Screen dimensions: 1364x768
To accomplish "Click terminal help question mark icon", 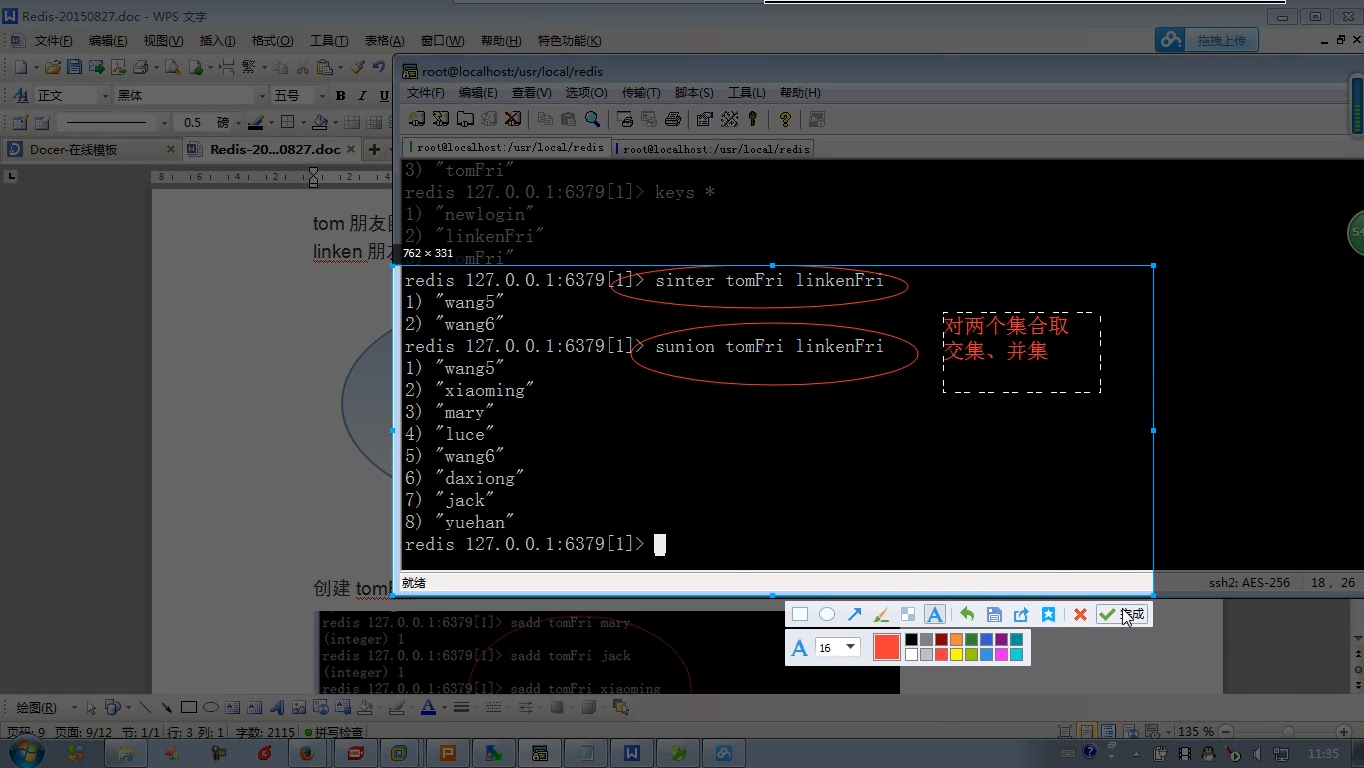I will (x=785, y=119).
